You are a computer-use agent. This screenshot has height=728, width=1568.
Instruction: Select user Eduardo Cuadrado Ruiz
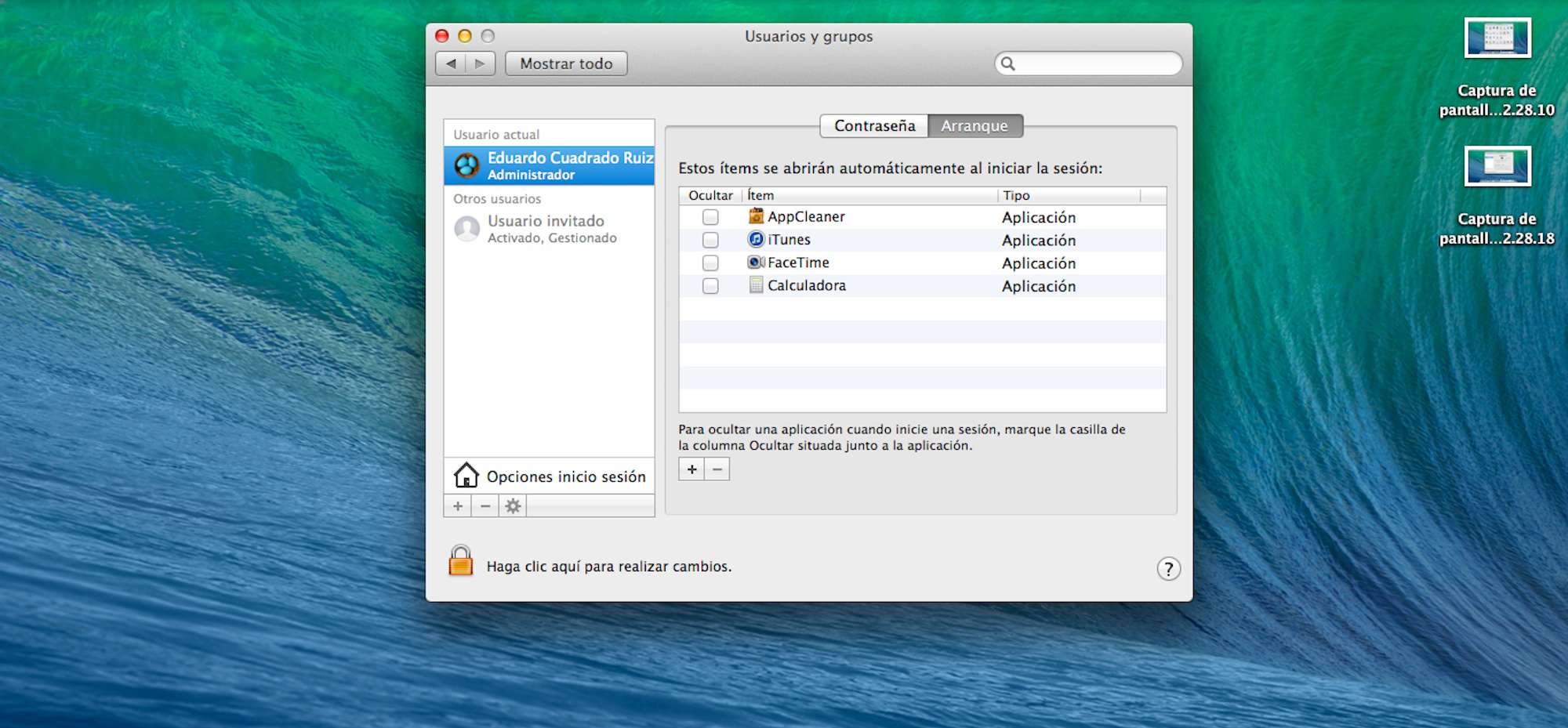coord(549,165)
